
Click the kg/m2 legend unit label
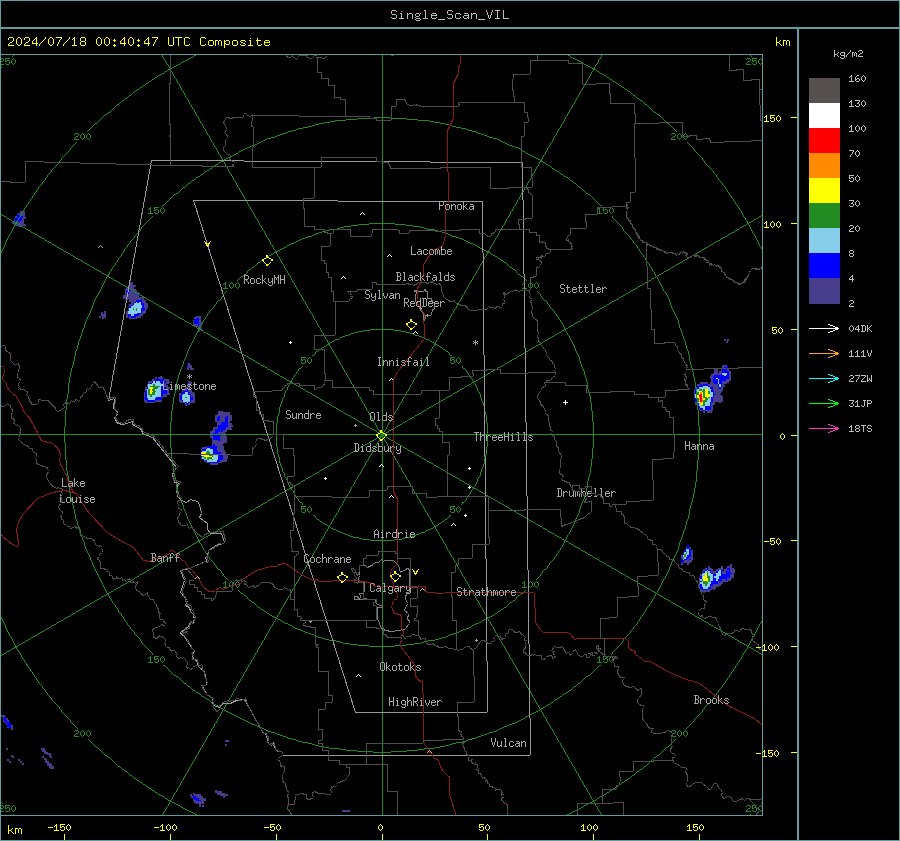[x=848, y=54]
